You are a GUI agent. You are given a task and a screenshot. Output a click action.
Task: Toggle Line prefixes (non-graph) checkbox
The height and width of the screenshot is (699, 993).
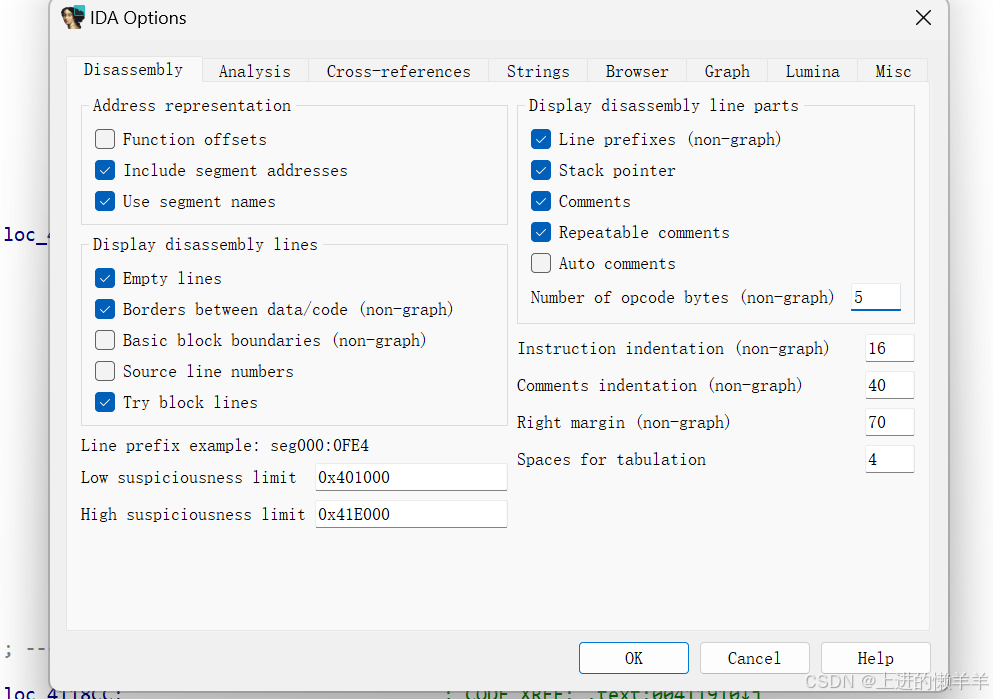pos(541,139)
